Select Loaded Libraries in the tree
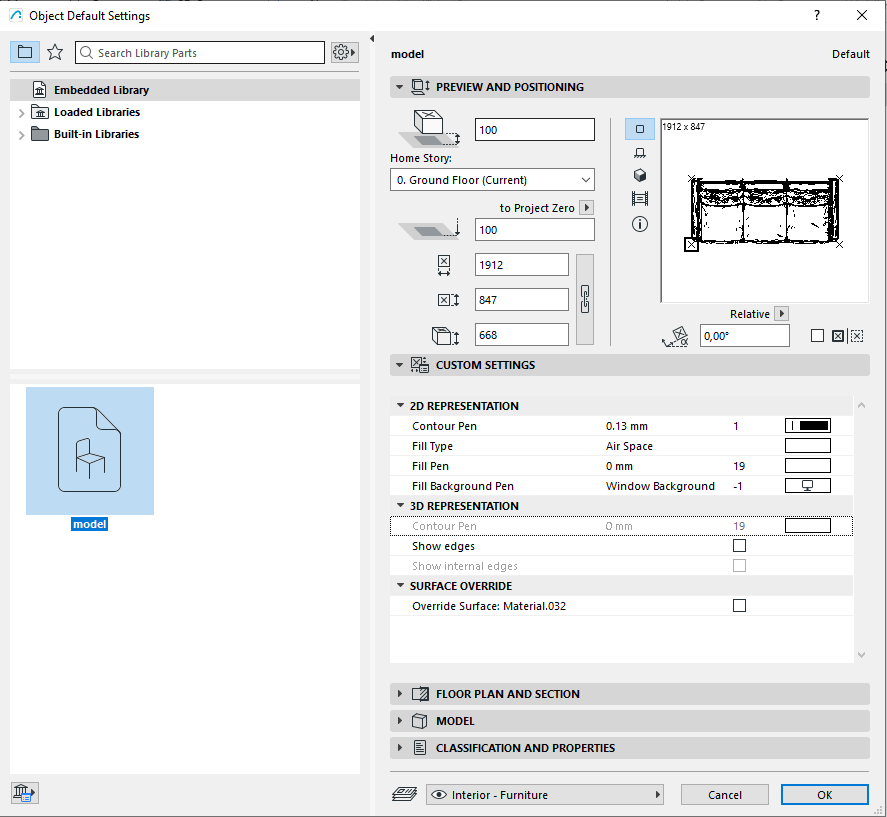887x817 pixels. pyautogui.click(x=97, y=112)
